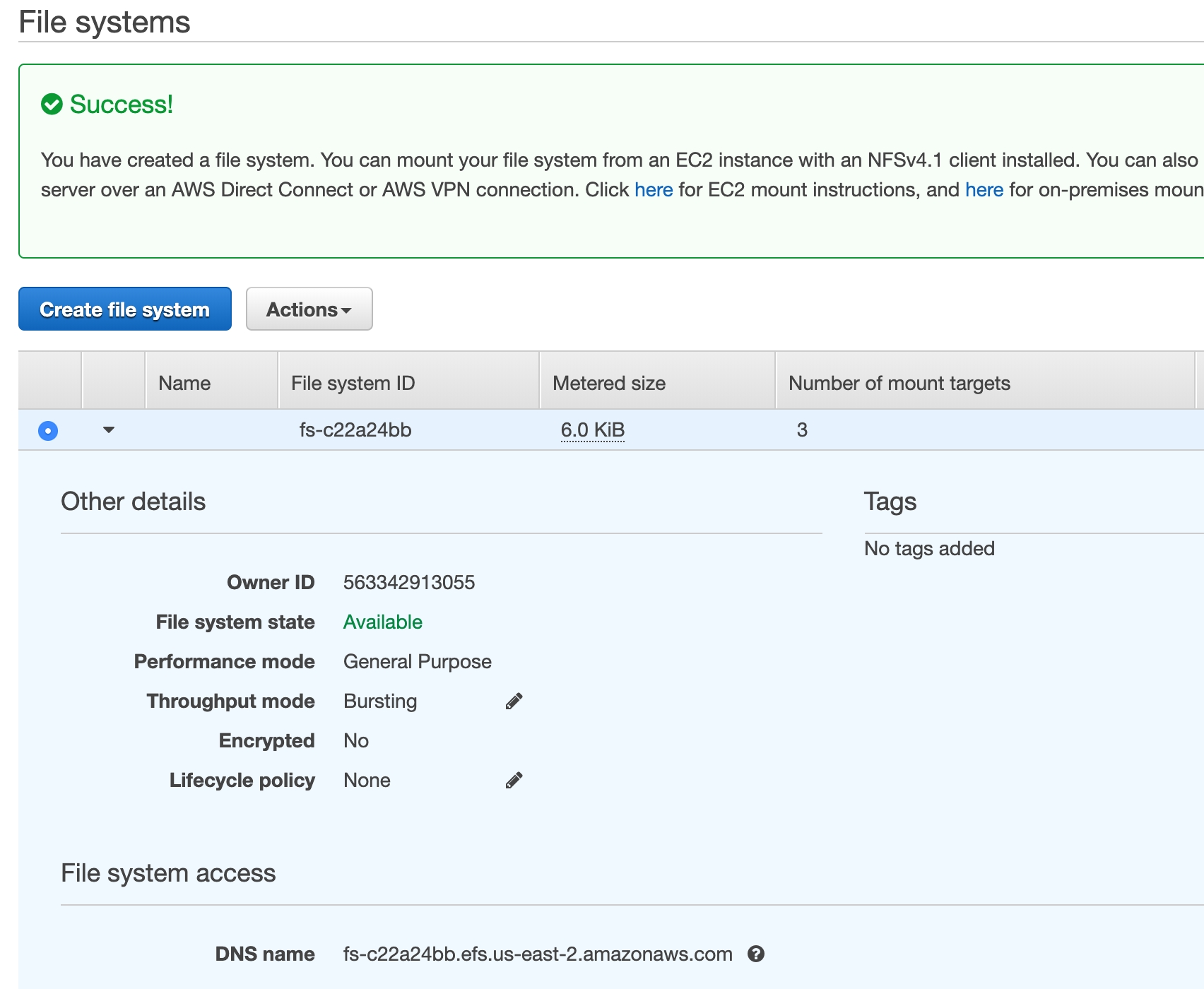Click the 6.0 KiB metered size value
Screen dimensions: 1204x989
(592, 430)
